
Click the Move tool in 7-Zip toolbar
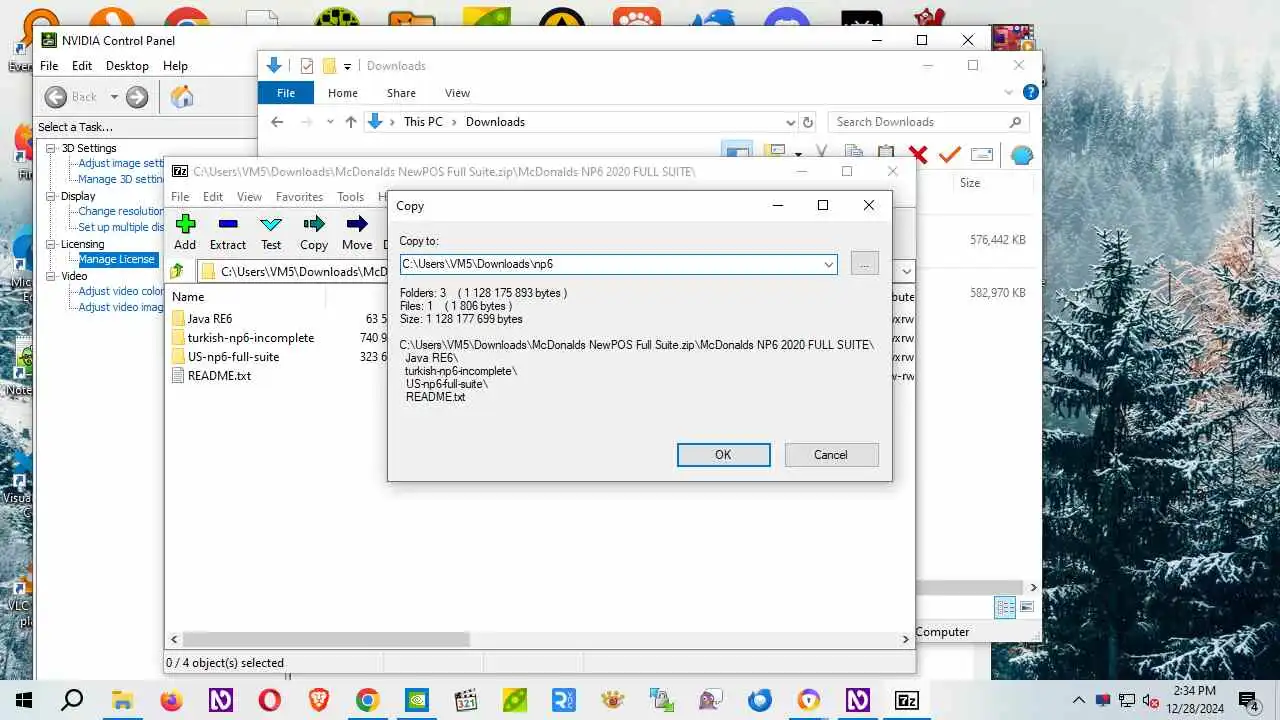coord(357,232)
